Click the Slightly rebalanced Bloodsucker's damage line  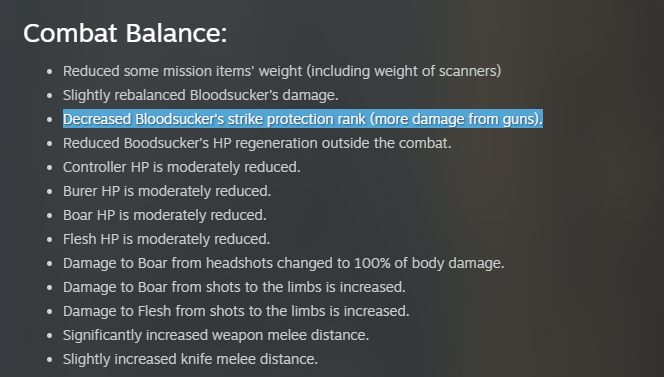201,95
